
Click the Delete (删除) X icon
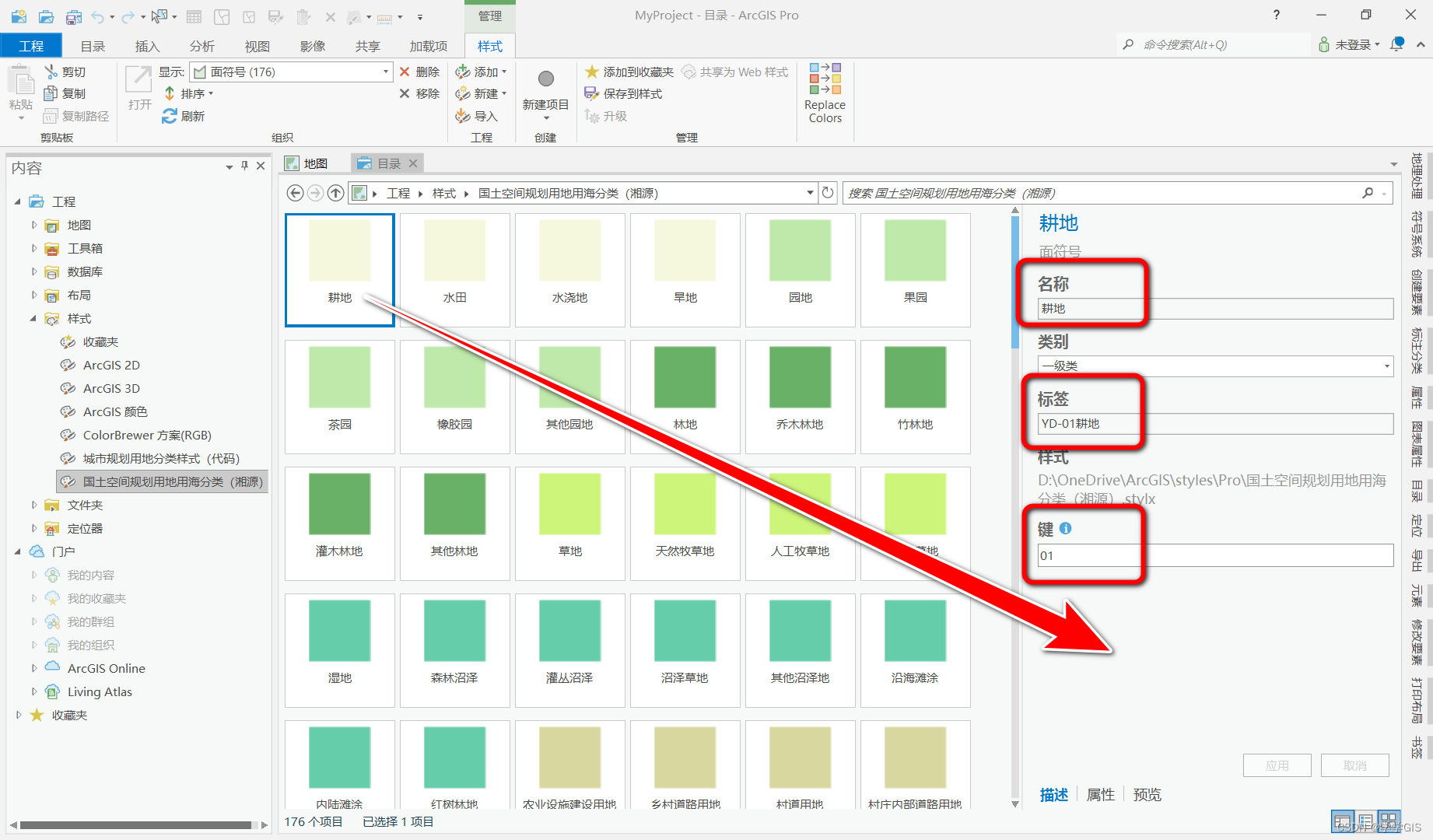click(405, 72)
